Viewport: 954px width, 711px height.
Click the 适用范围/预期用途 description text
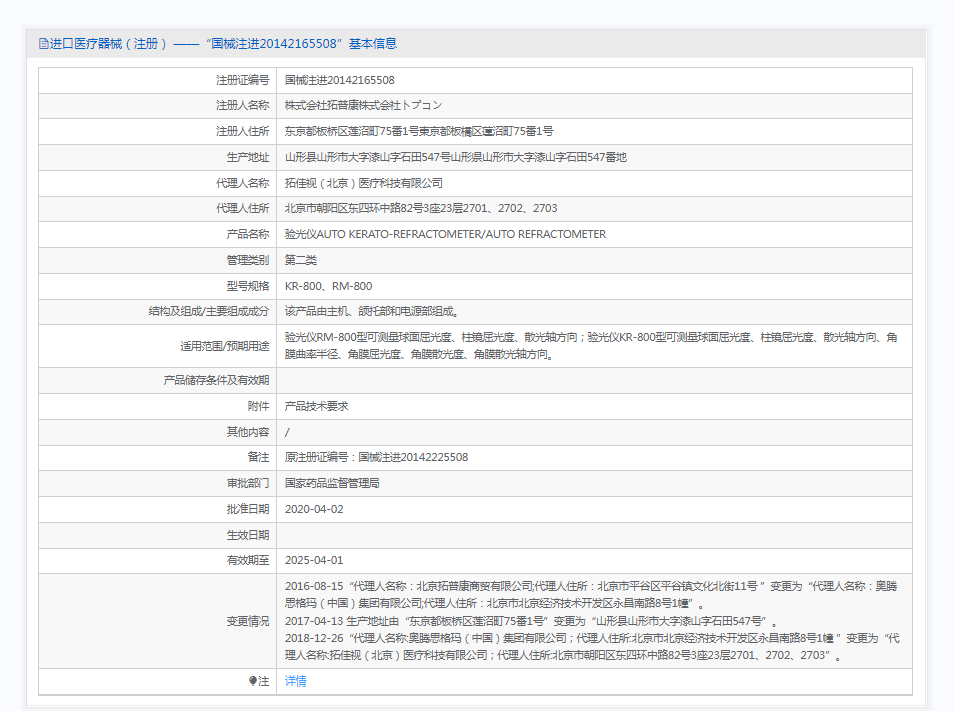tap(590, 346)
